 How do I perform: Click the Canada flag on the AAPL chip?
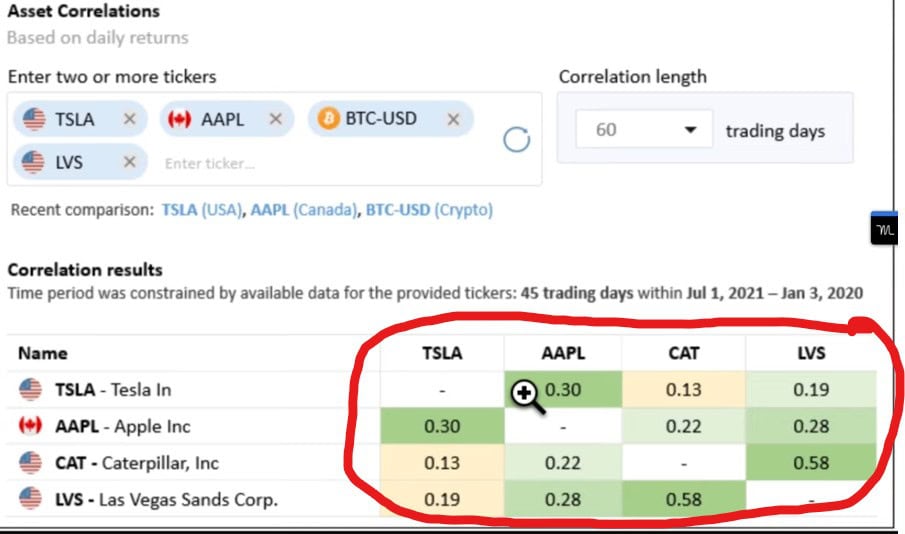[179, 119]
